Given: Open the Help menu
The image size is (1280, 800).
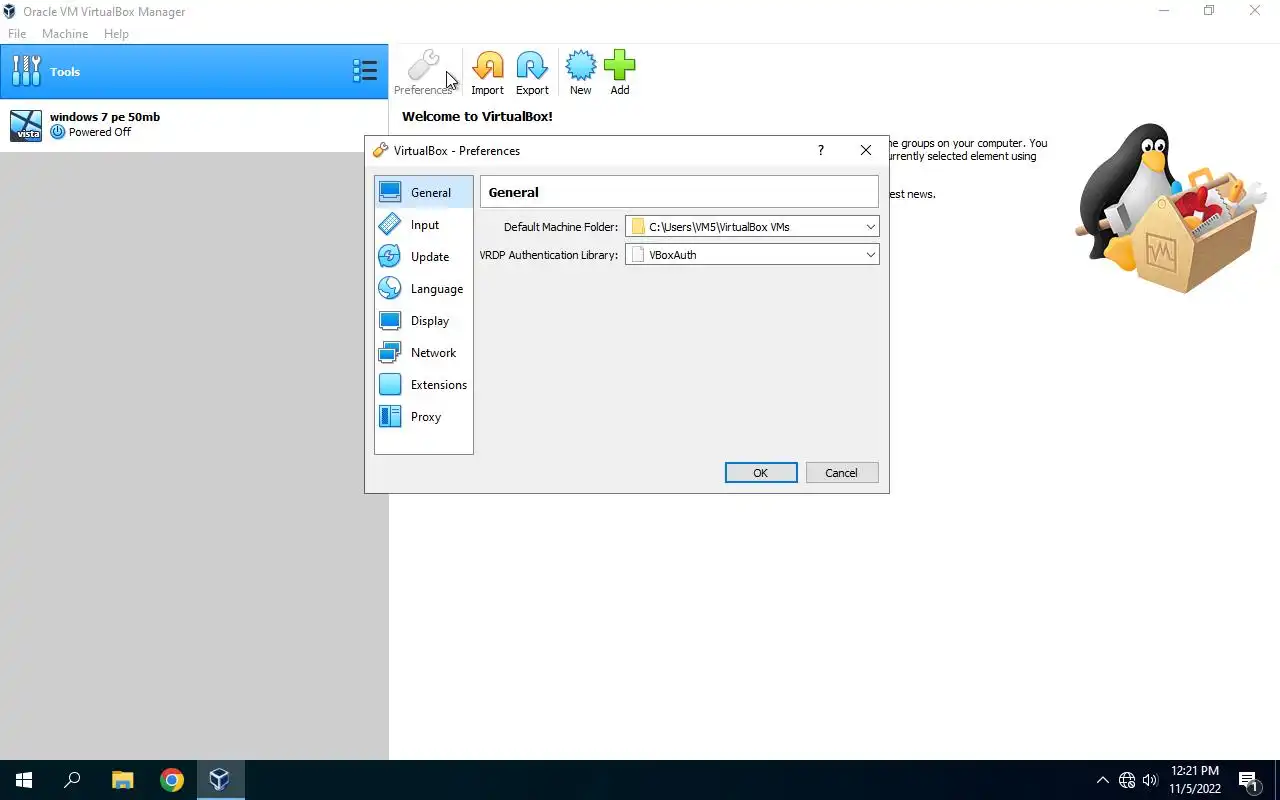Looking at the screenshot, I should [116, 33].
